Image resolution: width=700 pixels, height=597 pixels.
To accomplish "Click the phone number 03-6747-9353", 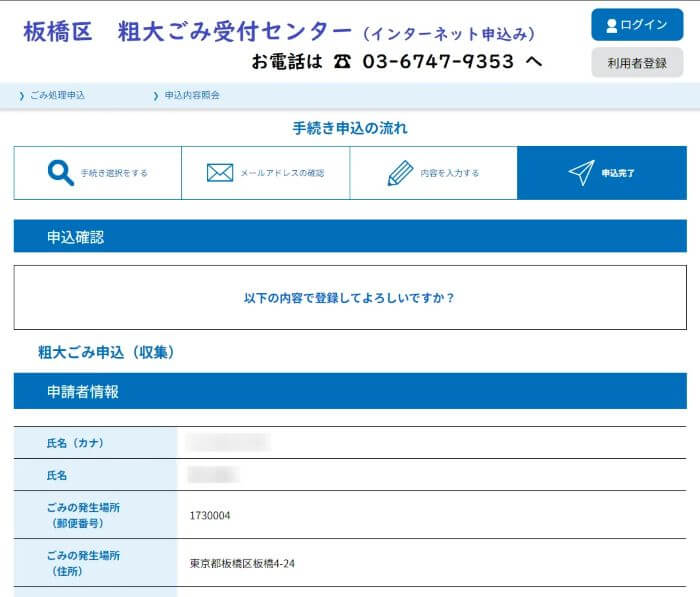I will tap(438, 62).
